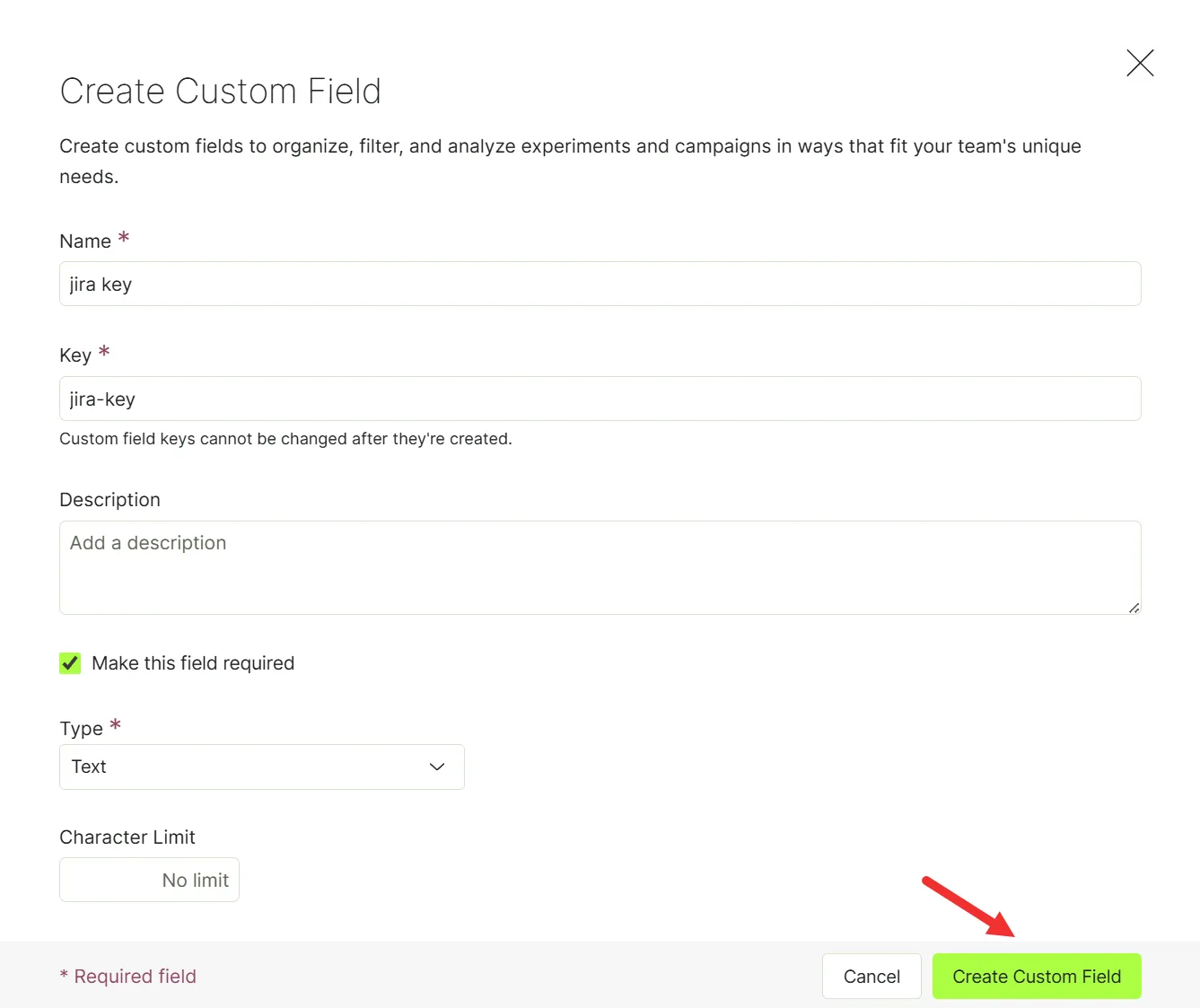The height and width of the screenshot is (1008, 1200).
Task: Click the 'Description' field label
Action: [109, 500]
